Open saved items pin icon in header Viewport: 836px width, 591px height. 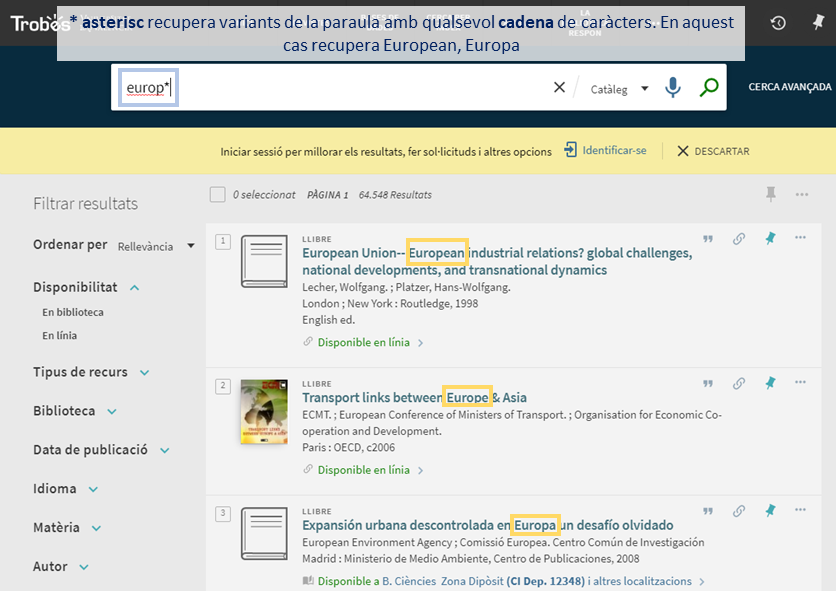click(x=818, y=22)
